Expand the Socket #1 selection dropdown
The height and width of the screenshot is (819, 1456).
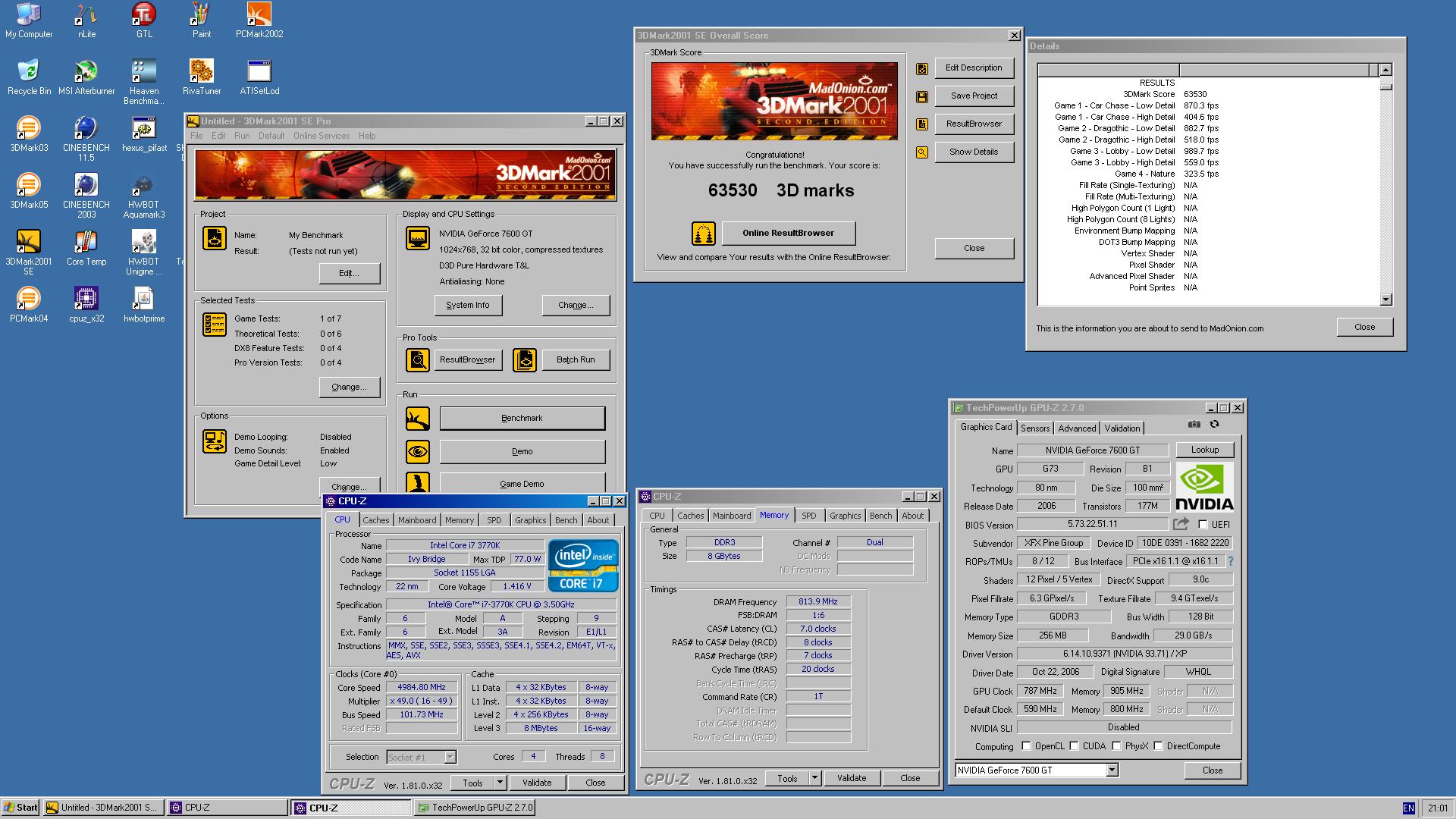point(450,757)
